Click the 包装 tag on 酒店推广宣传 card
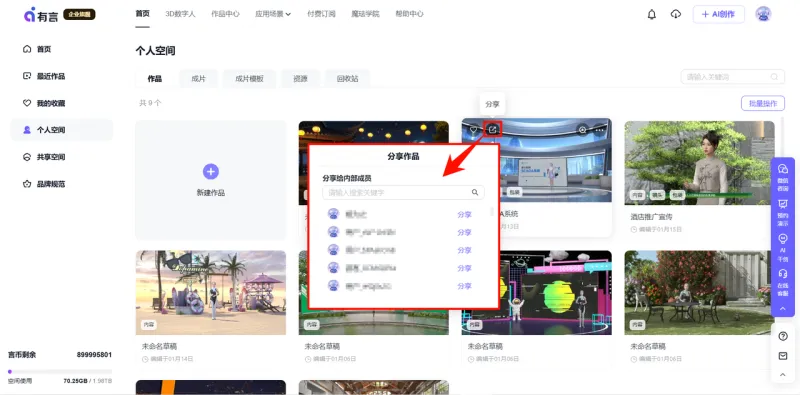 click(677, 195)
